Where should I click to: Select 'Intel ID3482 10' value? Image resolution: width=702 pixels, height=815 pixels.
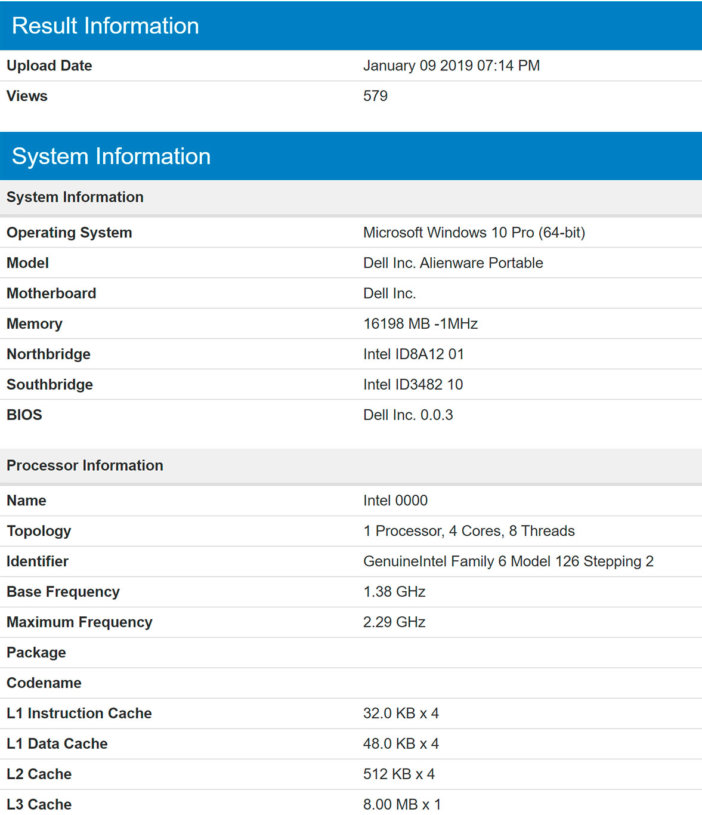pyautogui.click(x=413, y=384)
